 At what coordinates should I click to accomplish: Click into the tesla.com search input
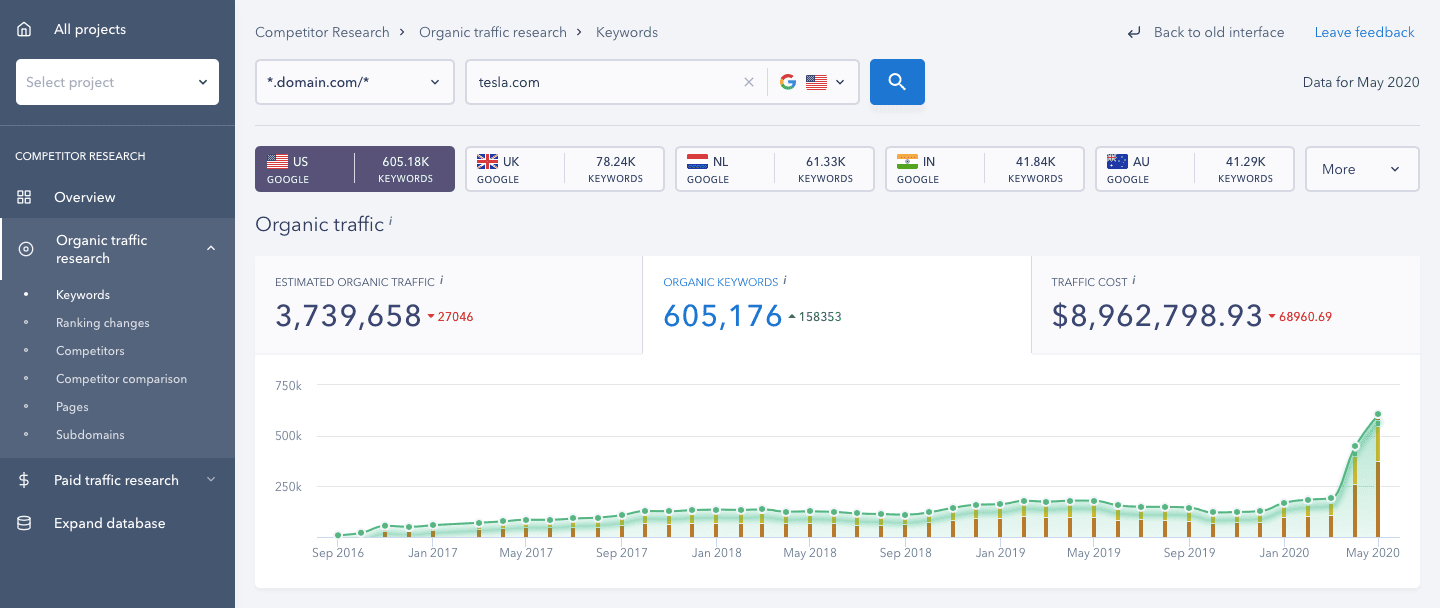(605, 82)
